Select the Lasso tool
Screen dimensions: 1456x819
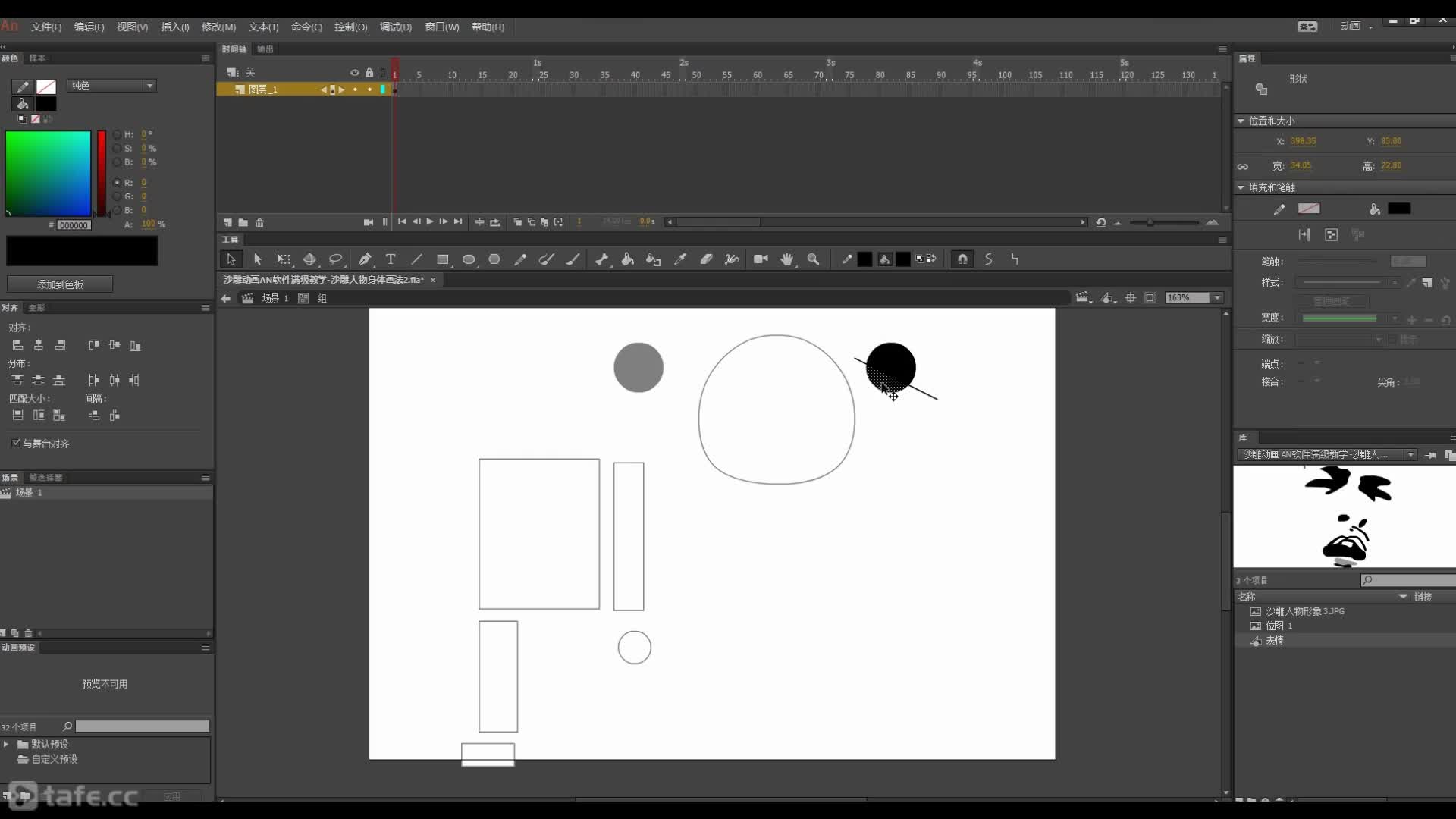point(336,259)
